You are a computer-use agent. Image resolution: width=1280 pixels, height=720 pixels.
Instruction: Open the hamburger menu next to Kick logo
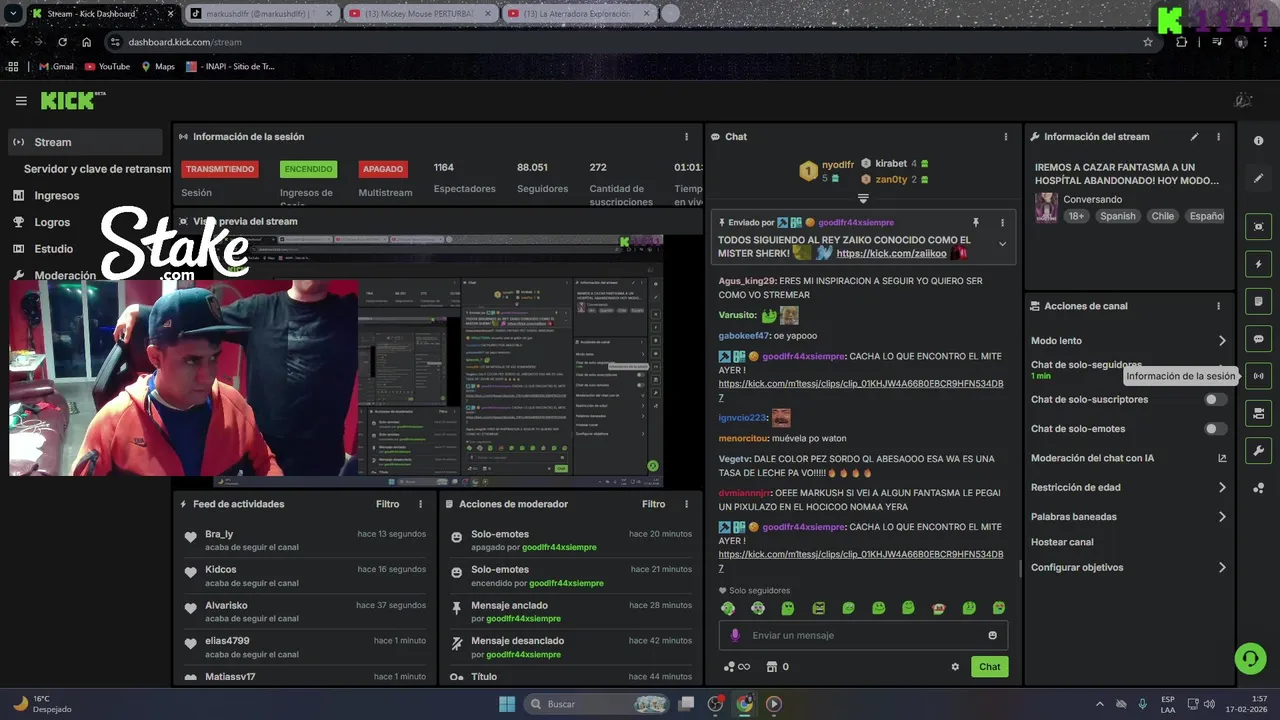click(x=21, y=101)
